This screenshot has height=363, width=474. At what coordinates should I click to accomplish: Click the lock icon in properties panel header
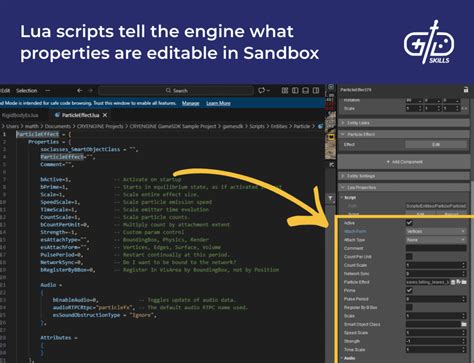[466, 90]
